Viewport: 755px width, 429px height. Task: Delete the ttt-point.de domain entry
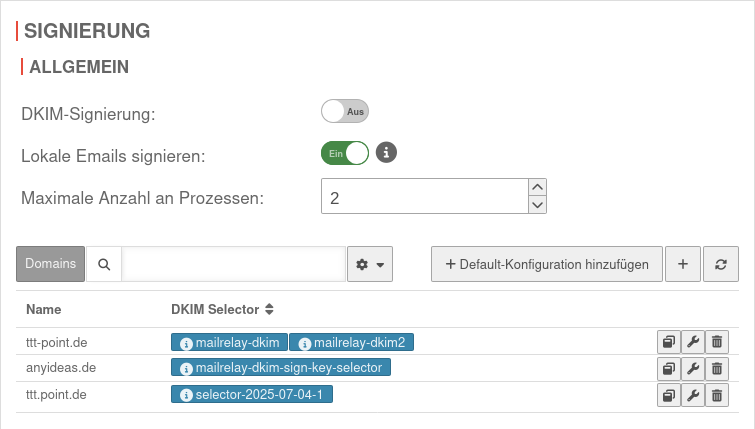coord(716,342)
